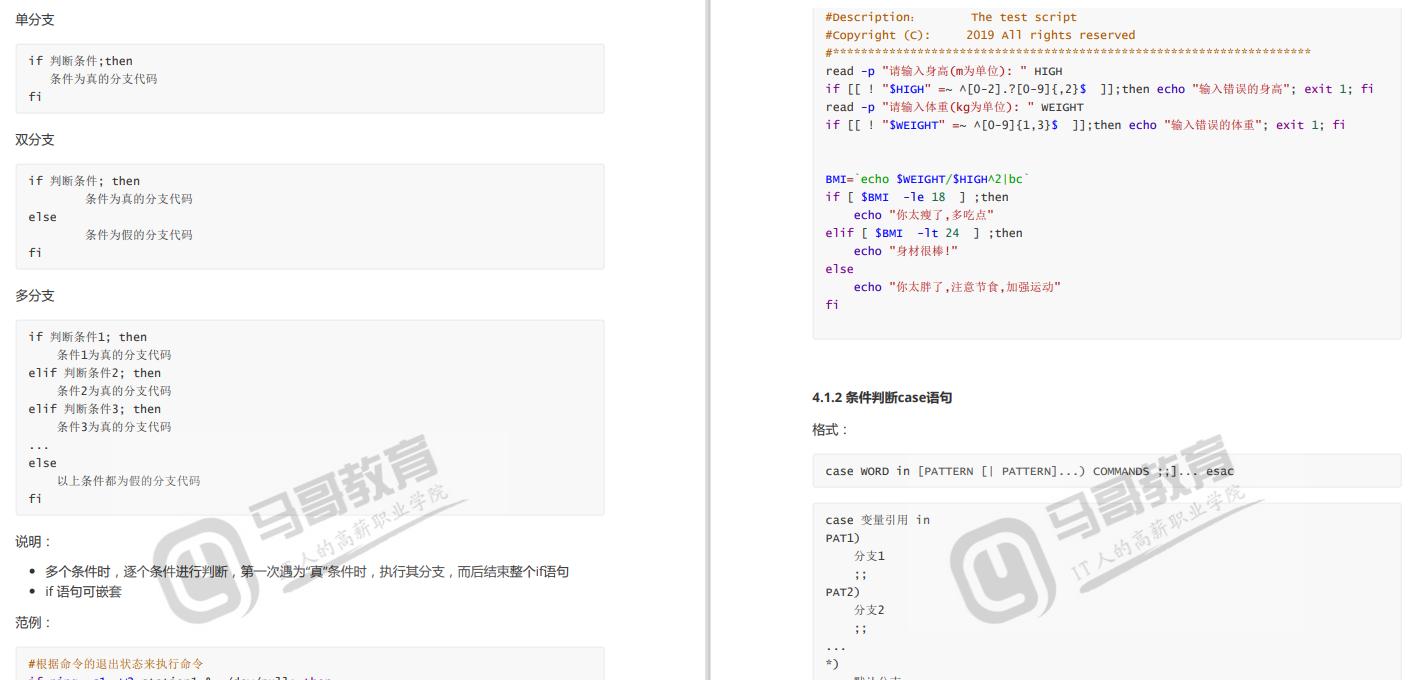Click the comment '#根据命令的退出状态来执行命令'

116,664
